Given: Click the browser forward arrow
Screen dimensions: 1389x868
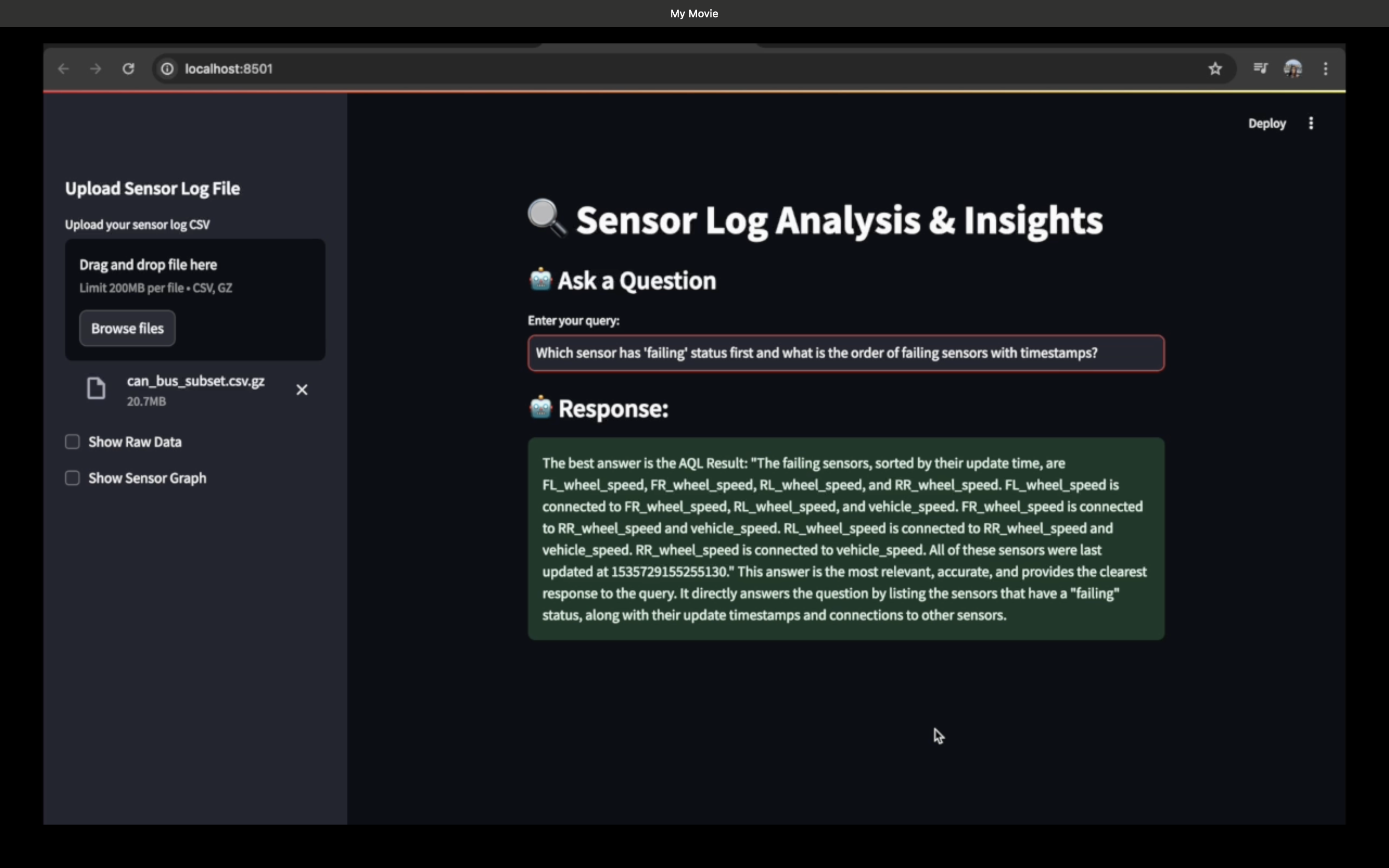Looking at the screenshot, I should (x=96, y=69).
